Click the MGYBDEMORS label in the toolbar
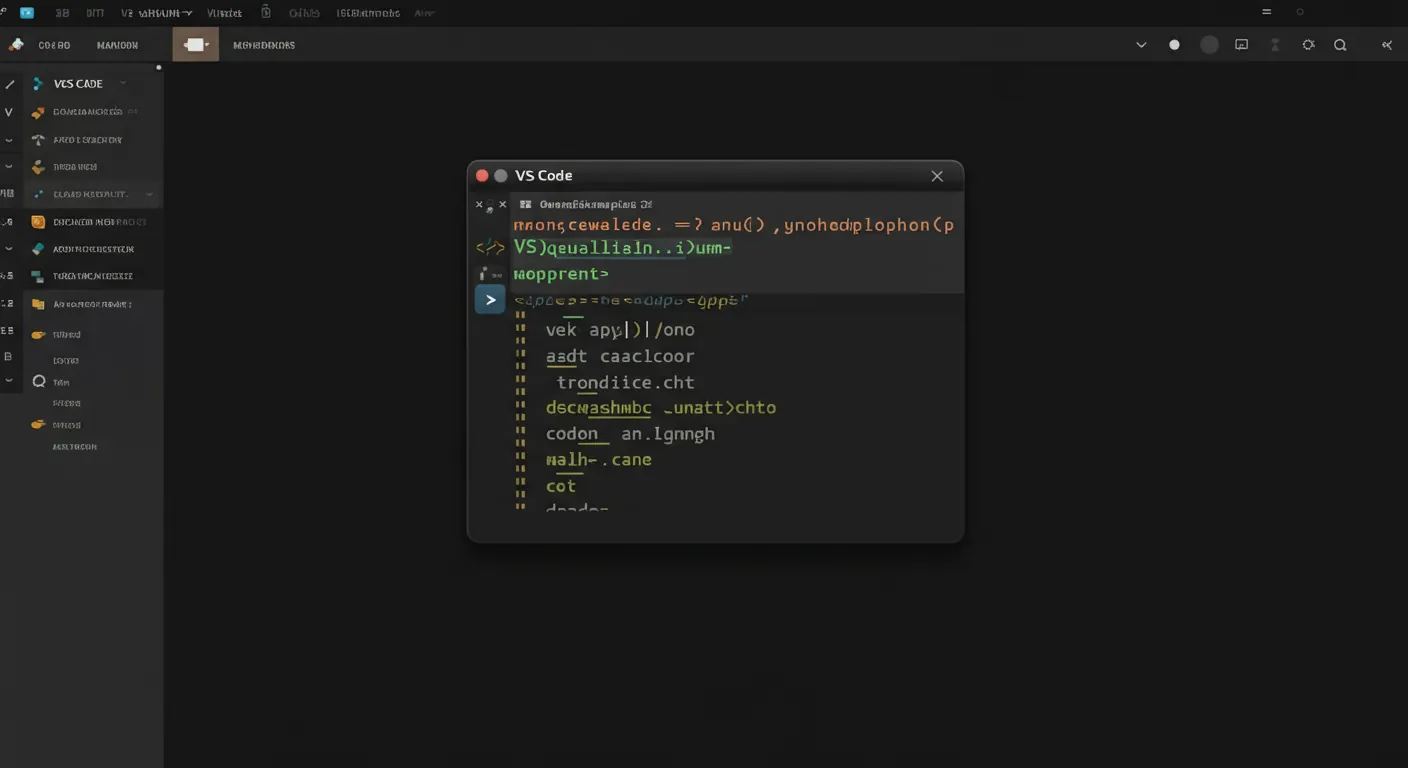Screen dimensions: 1408x768 click(x=263, y=44)
